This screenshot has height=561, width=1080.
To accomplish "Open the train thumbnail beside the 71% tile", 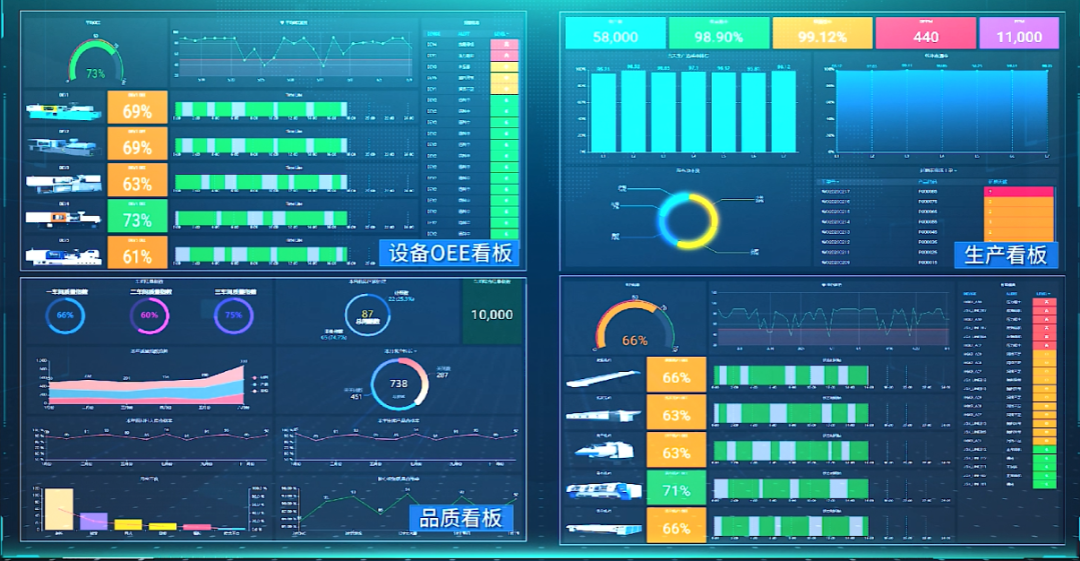I will click(x=604, y=491).
